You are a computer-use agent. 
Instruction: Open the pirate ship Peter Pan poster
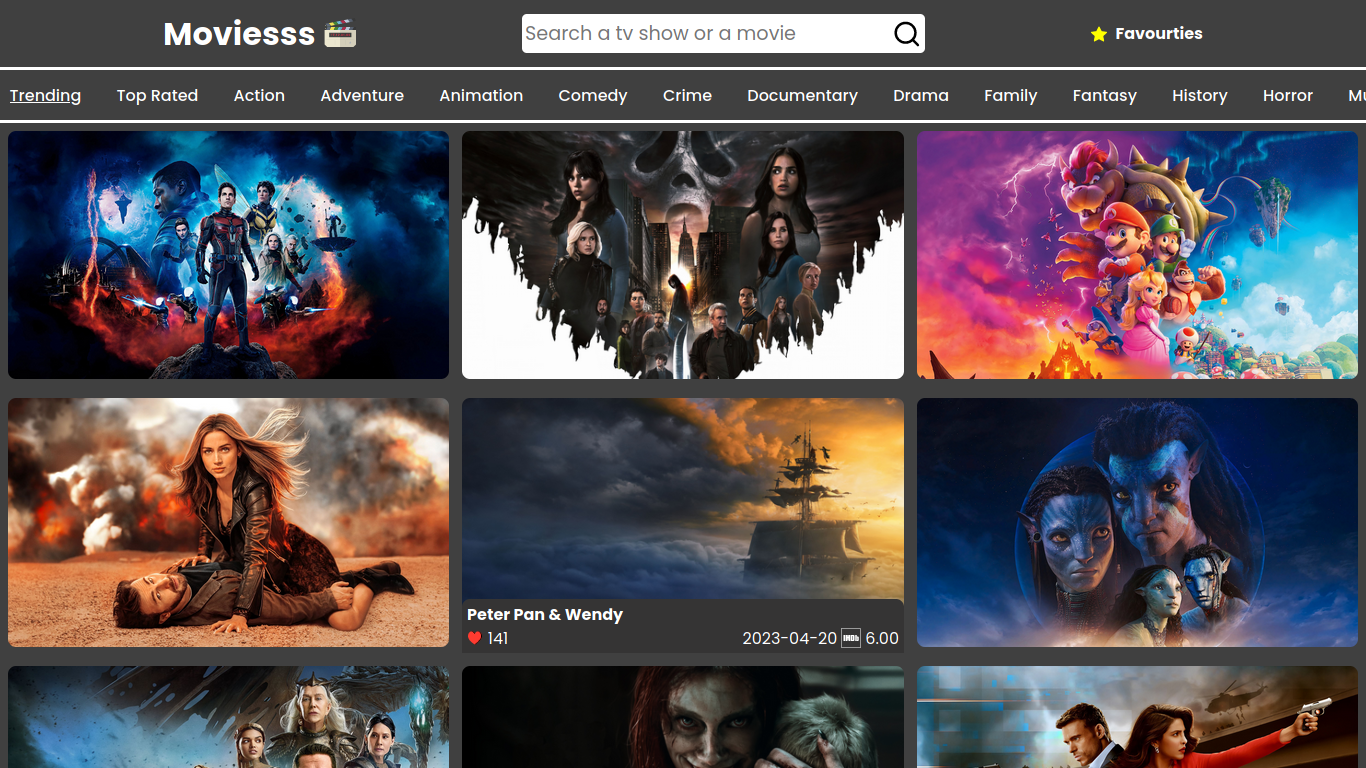point(683,499)
